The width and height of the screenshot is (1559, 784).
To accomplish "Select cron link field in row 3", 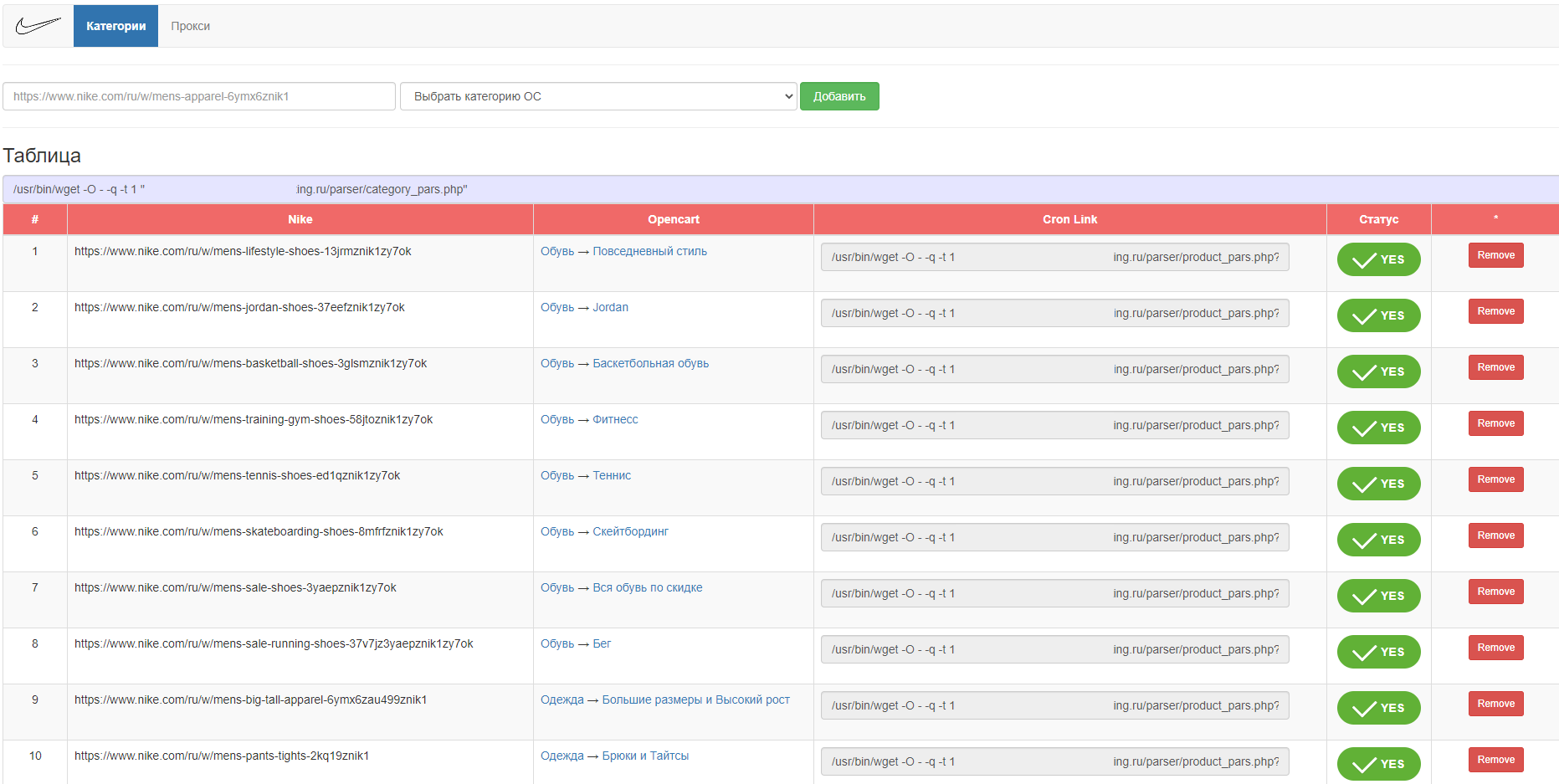I will pos(1054,369).
